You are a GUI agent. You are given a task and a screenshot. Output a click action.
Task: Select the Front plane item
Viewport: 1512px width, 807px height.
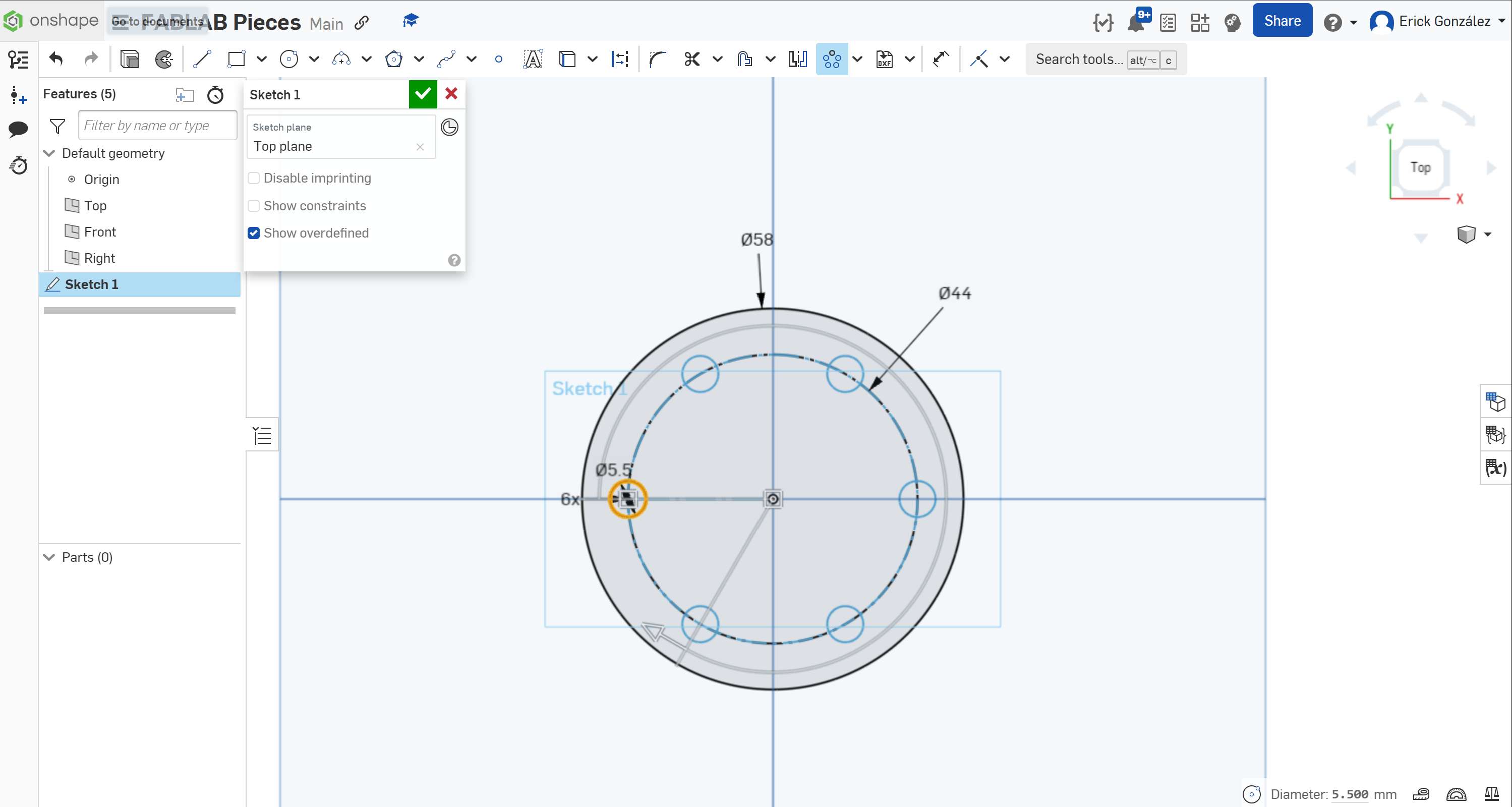(100, 232)
